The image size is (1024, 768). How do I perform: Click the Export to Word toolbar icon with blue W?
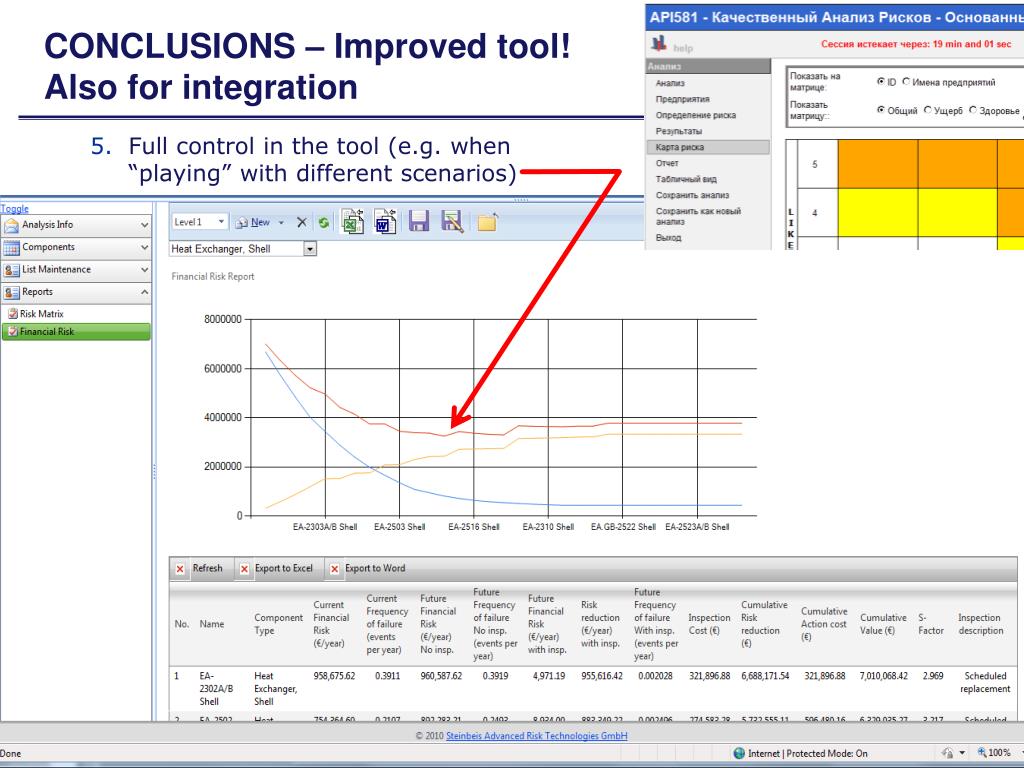click(385, 222)
